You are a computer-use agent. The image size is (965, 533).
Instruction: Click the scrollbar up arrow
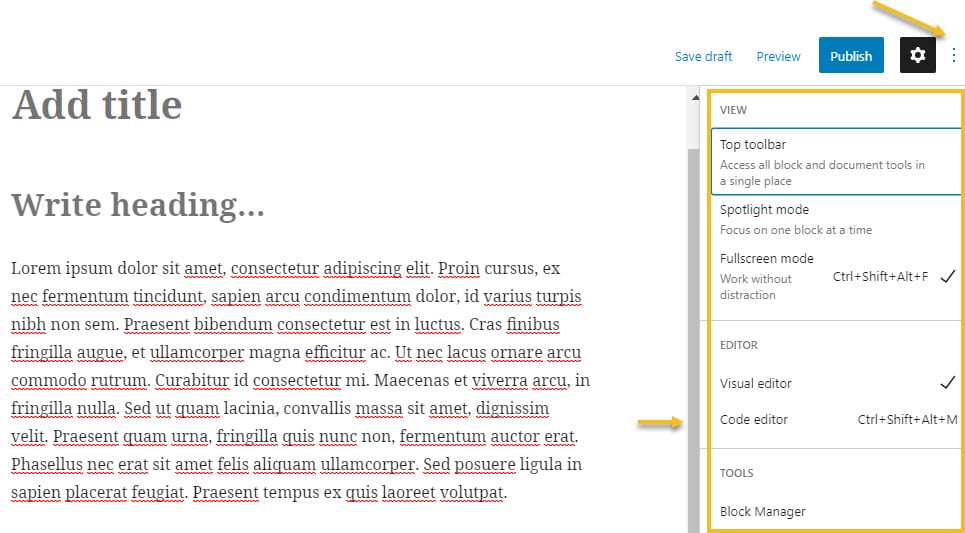[695, 97]
